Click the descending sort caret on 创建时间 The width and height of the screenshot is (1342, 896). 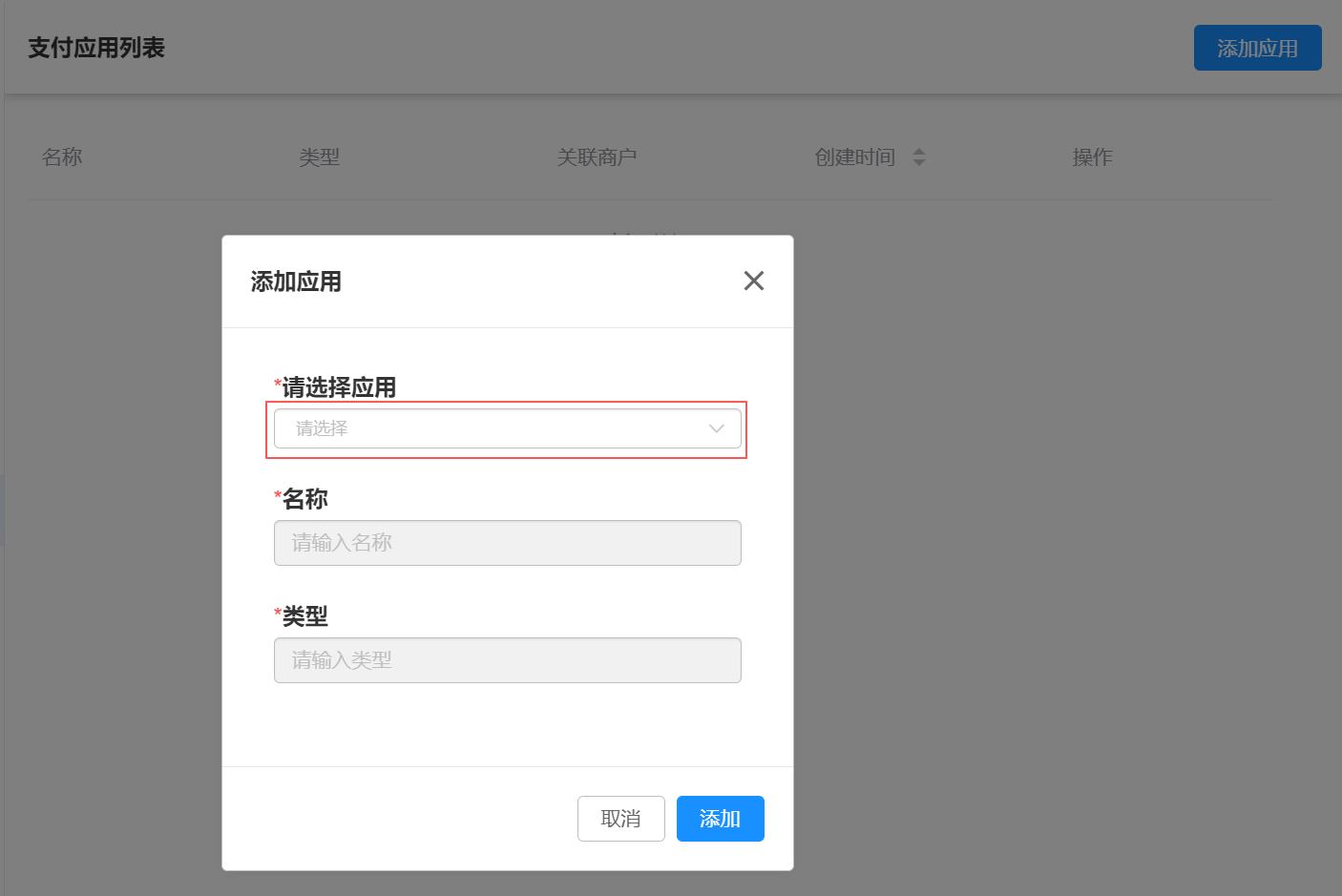point(919,162)
